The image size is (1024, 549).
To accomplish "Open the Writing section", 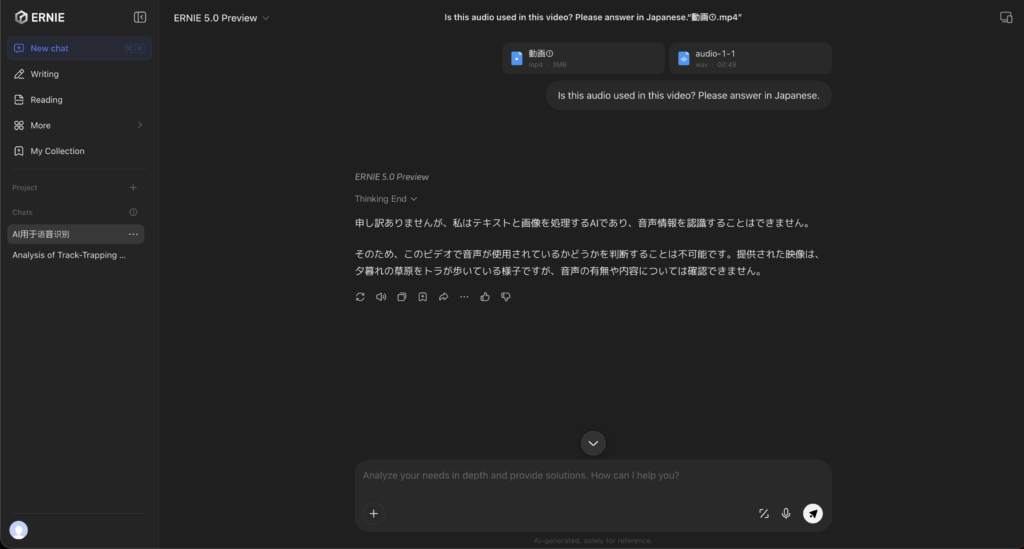I will pyautogui.click(x=44, y=74).
